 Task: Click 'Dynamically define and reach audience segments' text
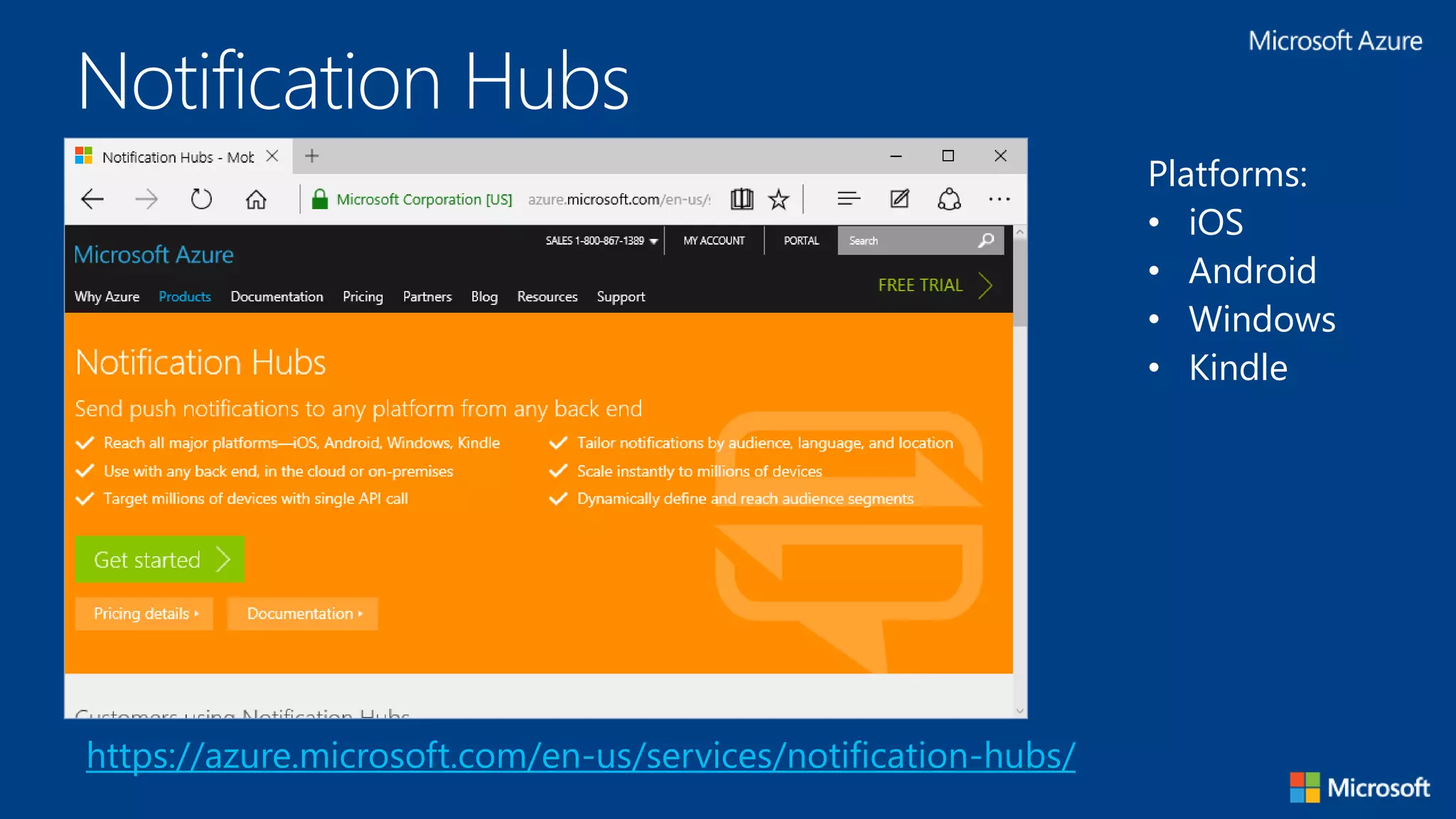pyautogui.click(x=745, y=499)
